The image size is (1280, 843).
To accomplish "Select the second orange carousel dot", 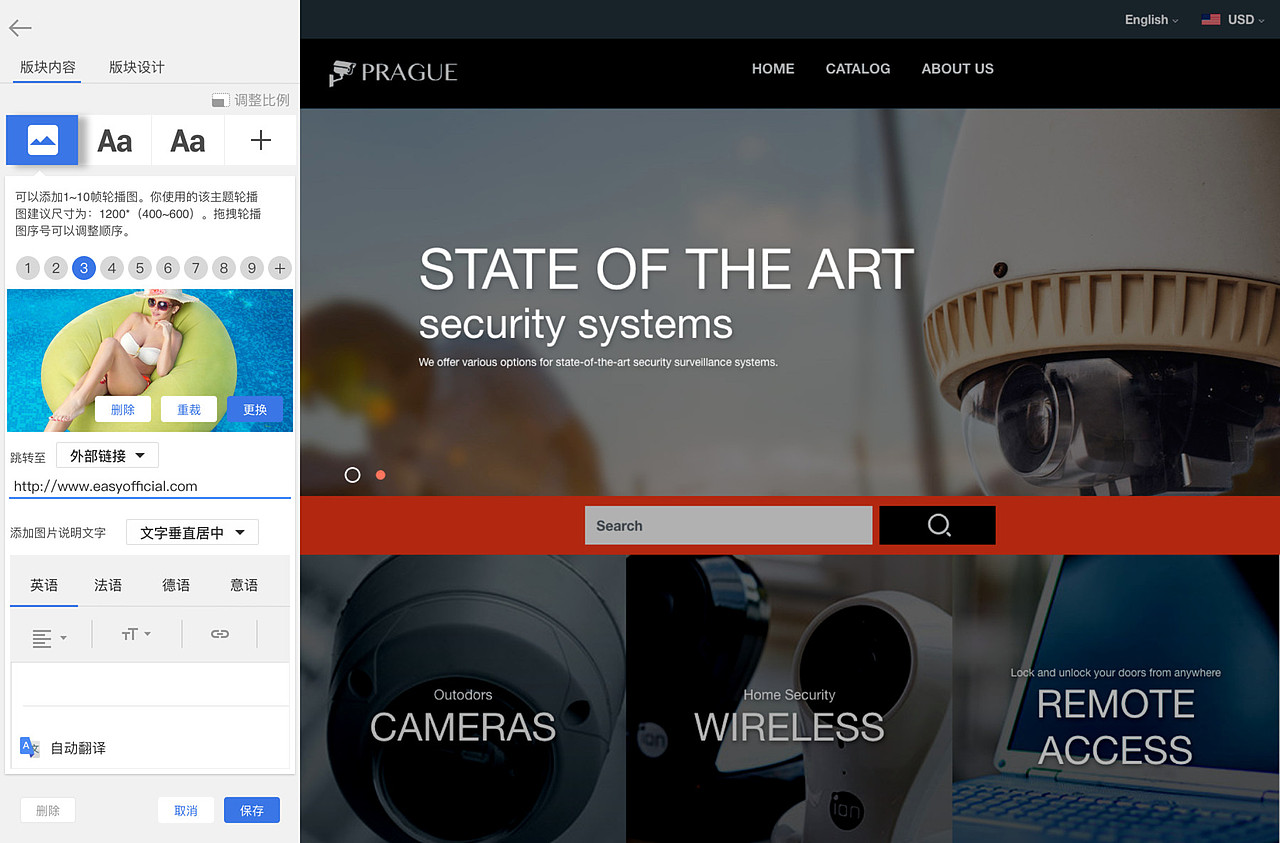I will tap(380, 475).
